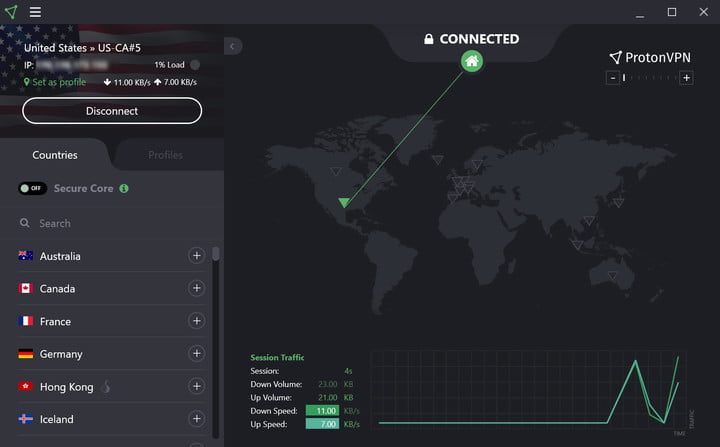
Task: Click the map zoom slider track
Action: [650, 78]
